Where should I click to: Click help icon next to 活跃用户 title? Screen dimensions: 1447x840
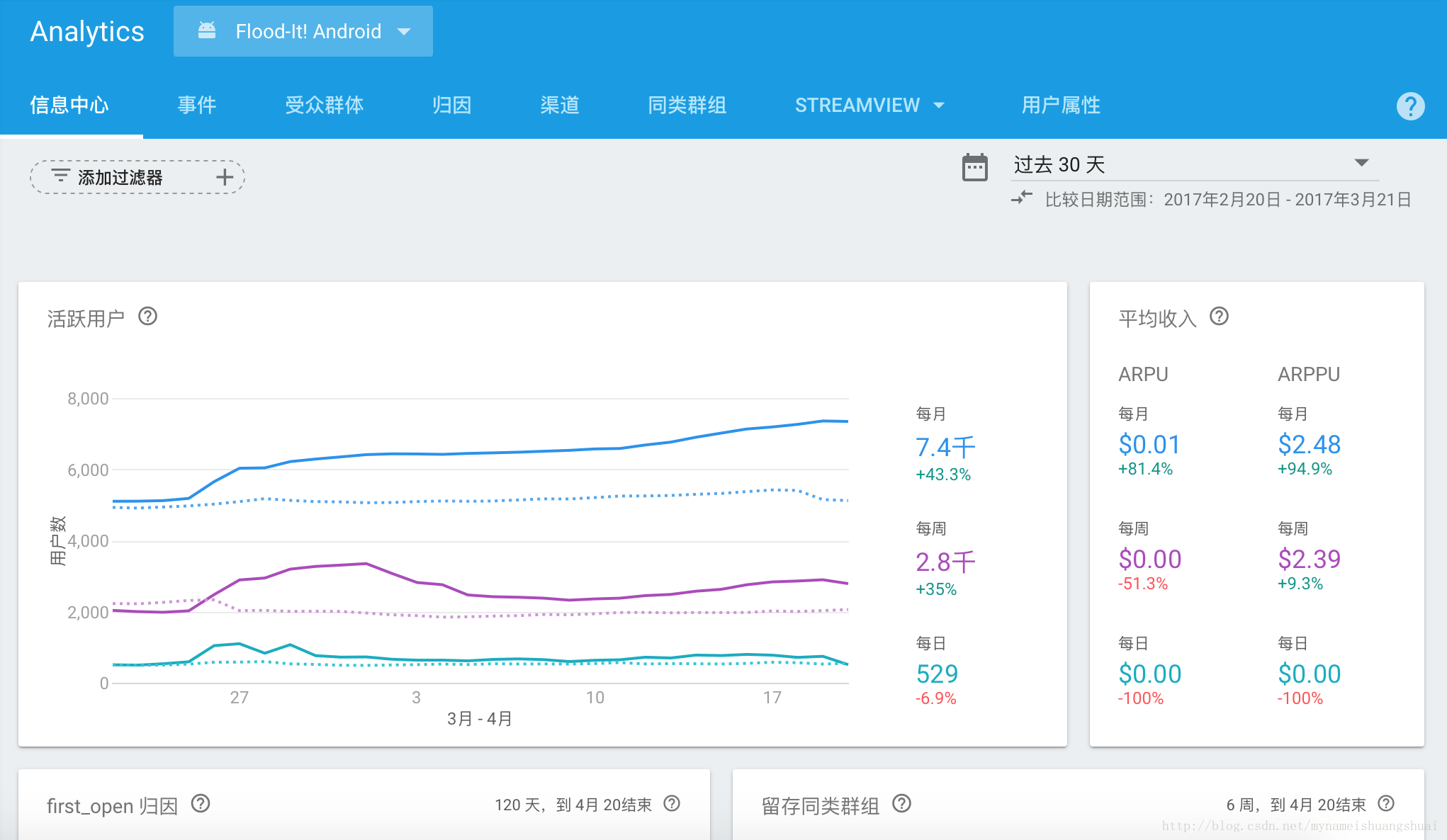pos(147,316)
